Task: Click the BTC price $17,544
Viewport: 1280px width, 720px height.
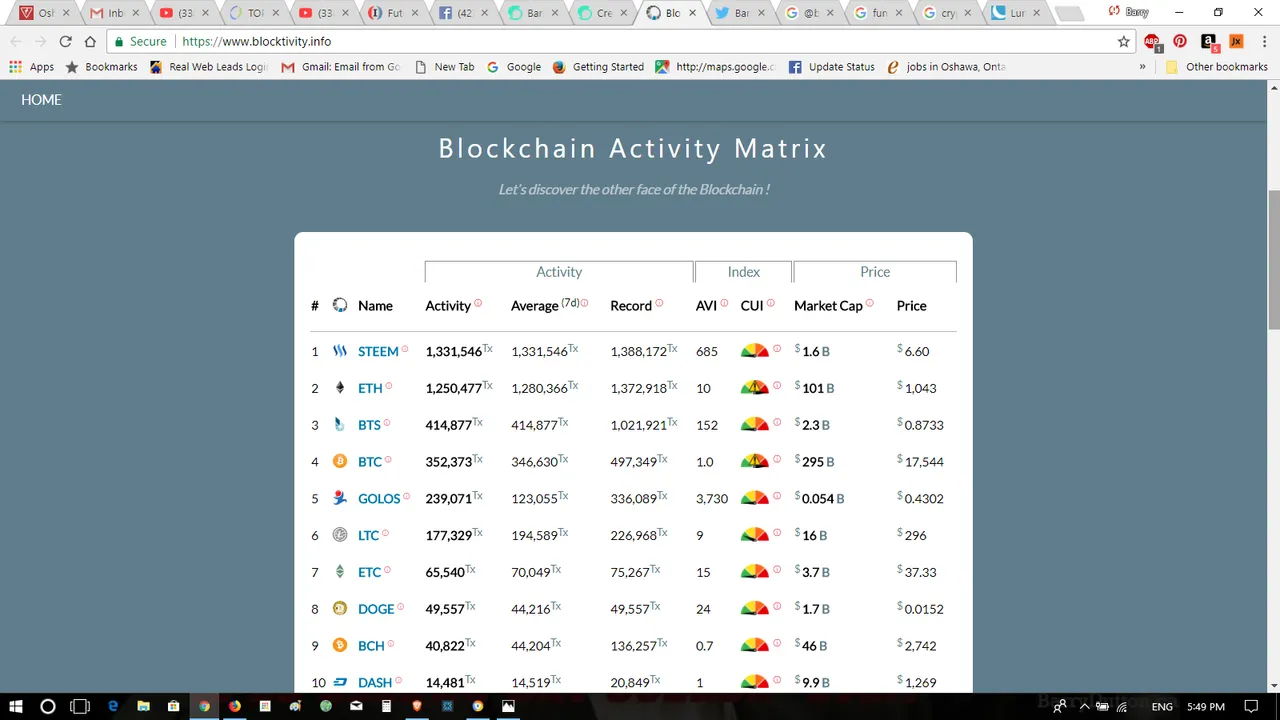Action: (x=920, y=462)
